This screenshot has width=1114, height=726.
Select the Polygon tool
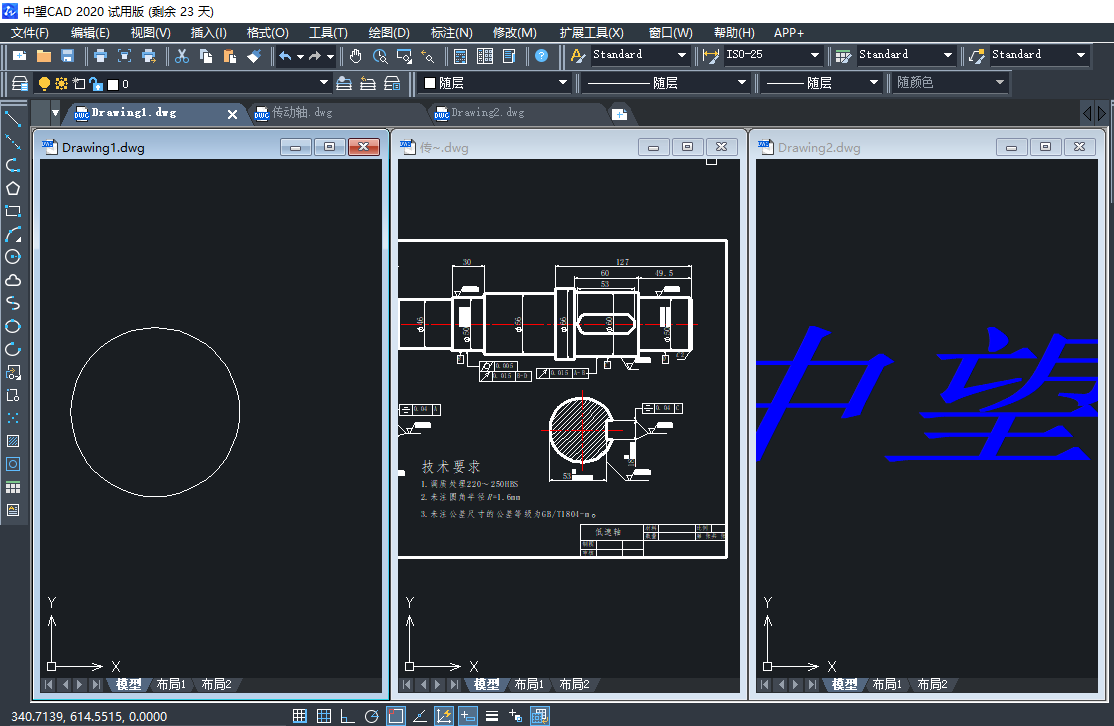tap(13, 188)
